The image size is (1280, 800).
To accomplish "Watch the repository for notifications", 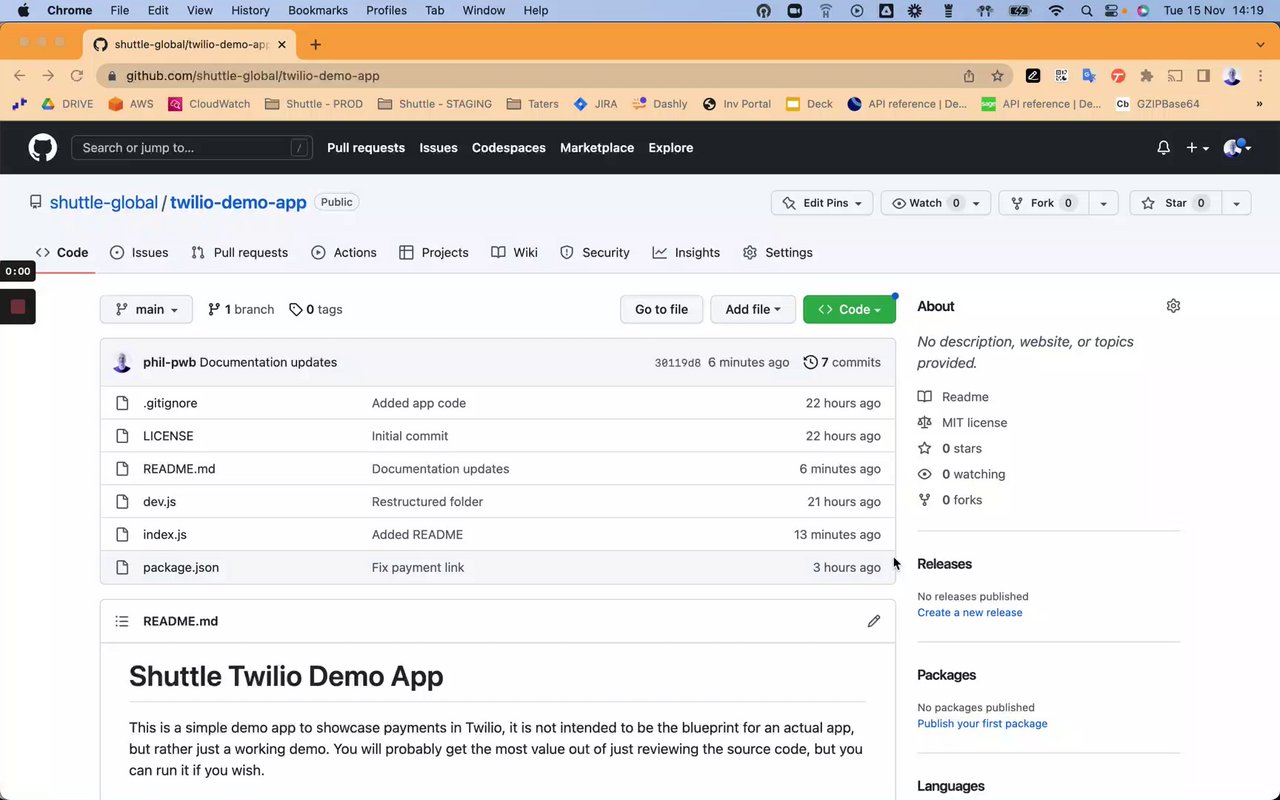I will 935,203.
